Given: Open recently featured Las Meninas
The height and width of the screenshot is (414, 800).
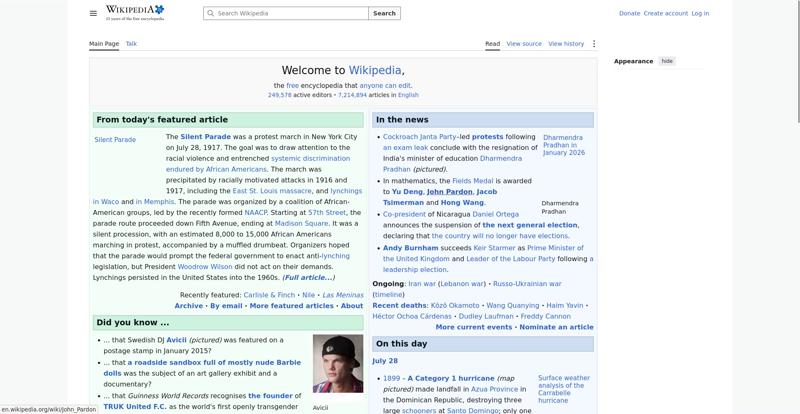Looking at the screenshot, I should 343,295.
